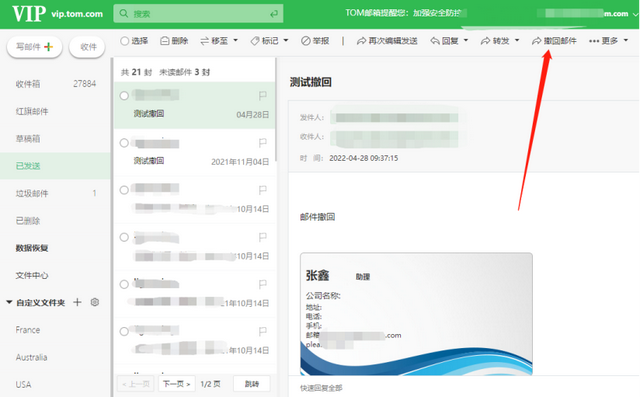This screenshot has width=640, height=397.
Task: Toggle the select (选择) circle in toolbar
Action: click(124, 41)
